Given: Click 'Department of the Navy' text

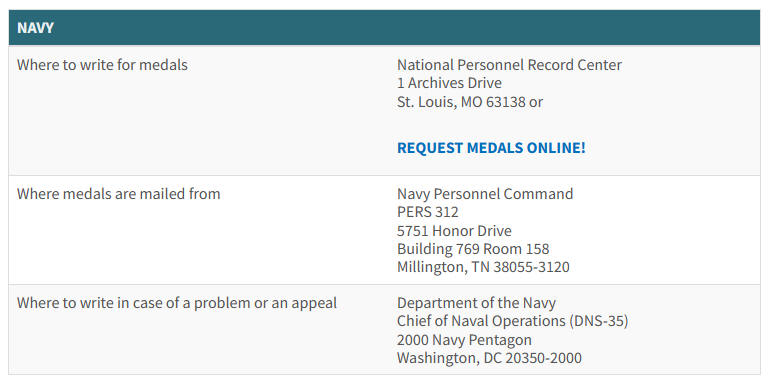Looking at the screenshot, I should pyautogui.click(x=476, y=303).
